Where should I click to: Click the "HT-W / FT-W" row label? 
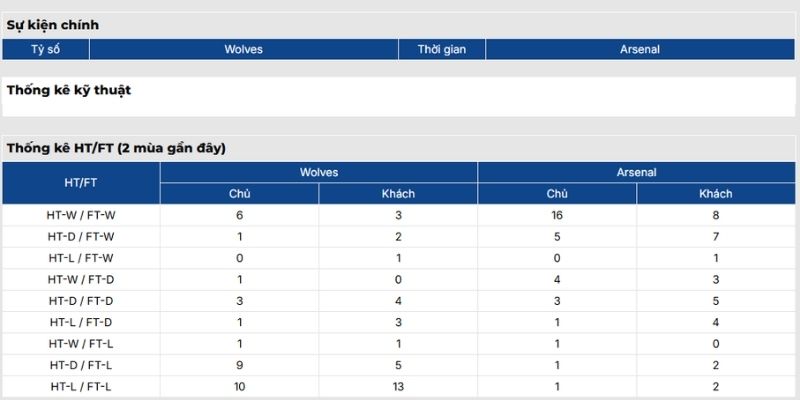(x=80, y=215)
